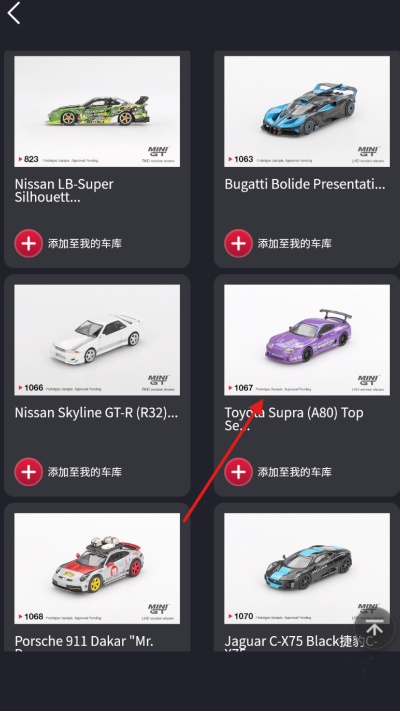Tap the back arrow at top left
Screen dimensions: 400x711
(x=15, y=13)
